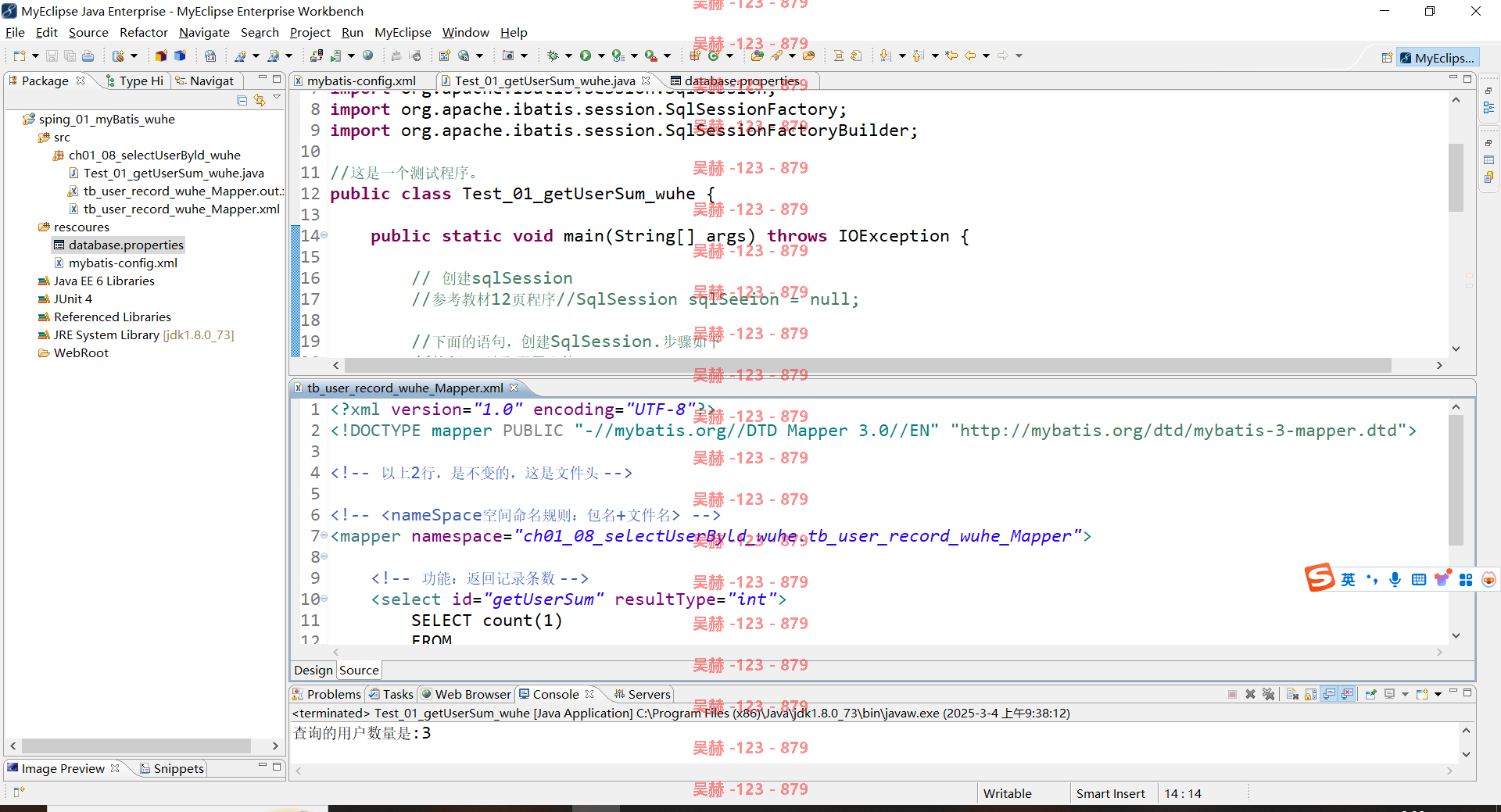Click Remove Launch icon in Console toolbar

pos(1250,694)
